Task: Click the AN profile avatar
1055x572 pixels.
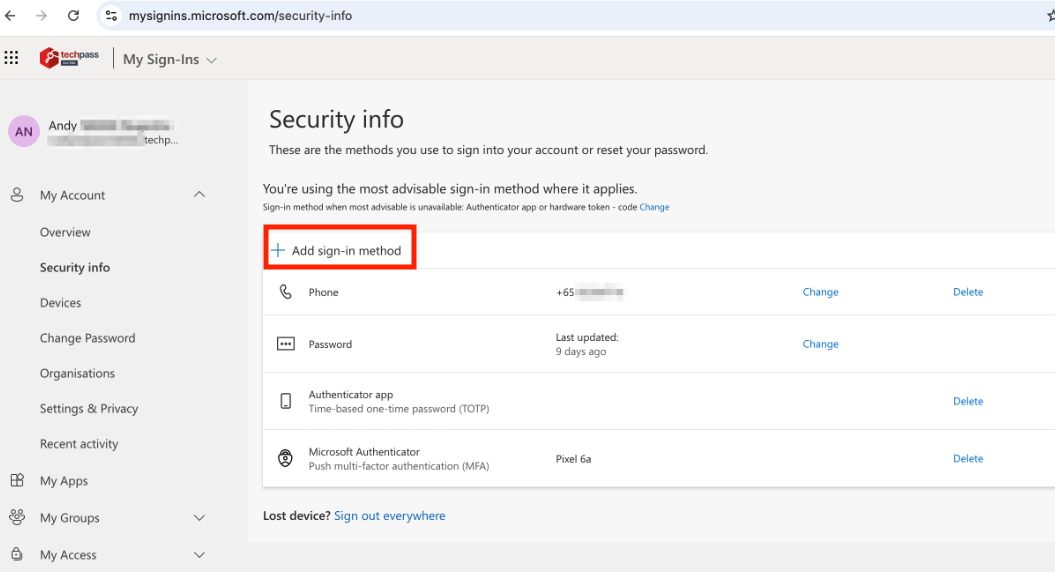Action: 24,131
